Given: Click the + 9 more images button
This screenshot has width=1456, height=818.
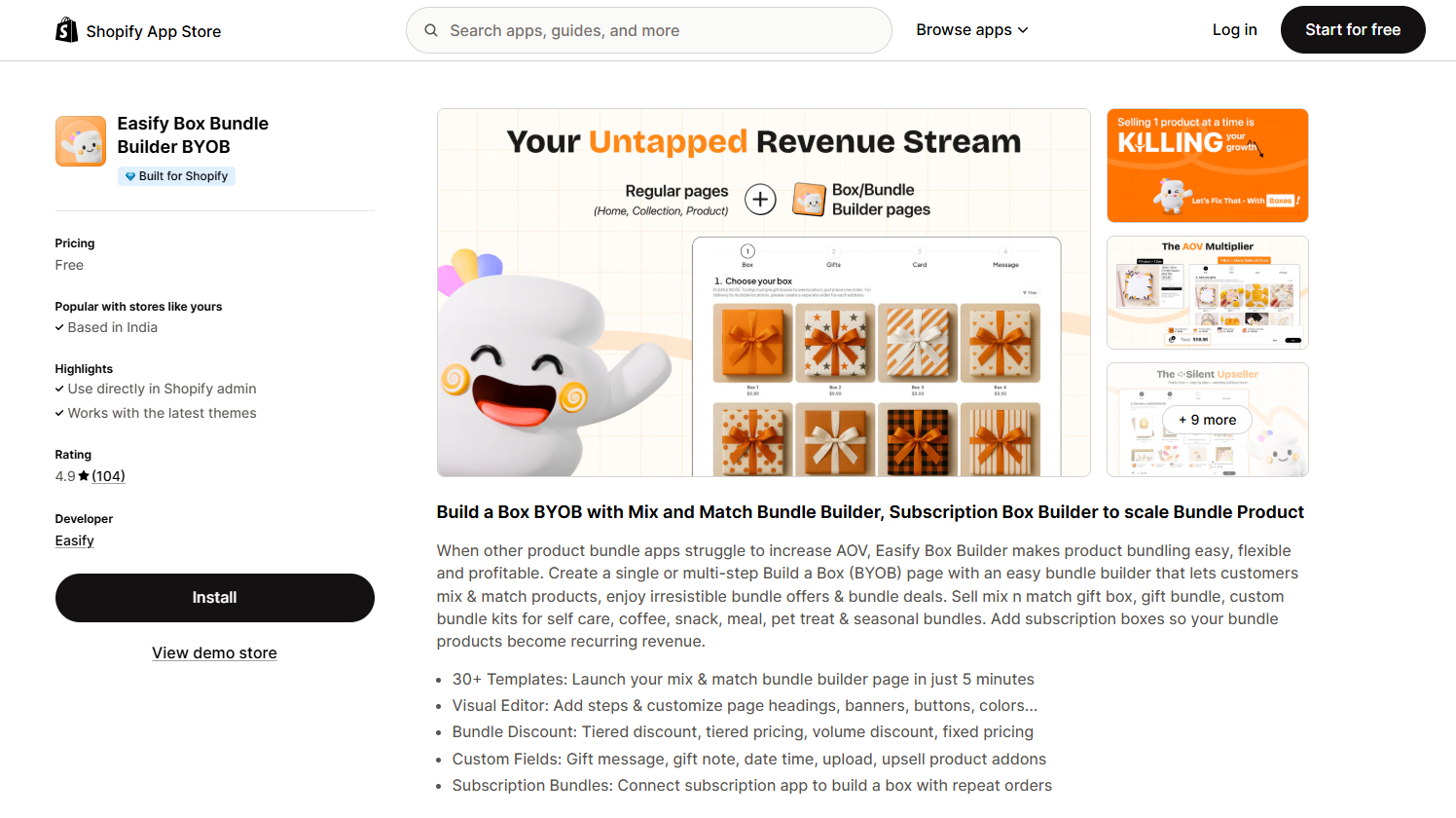Looking at the screenshot, I should click(x=1208, y=420).
